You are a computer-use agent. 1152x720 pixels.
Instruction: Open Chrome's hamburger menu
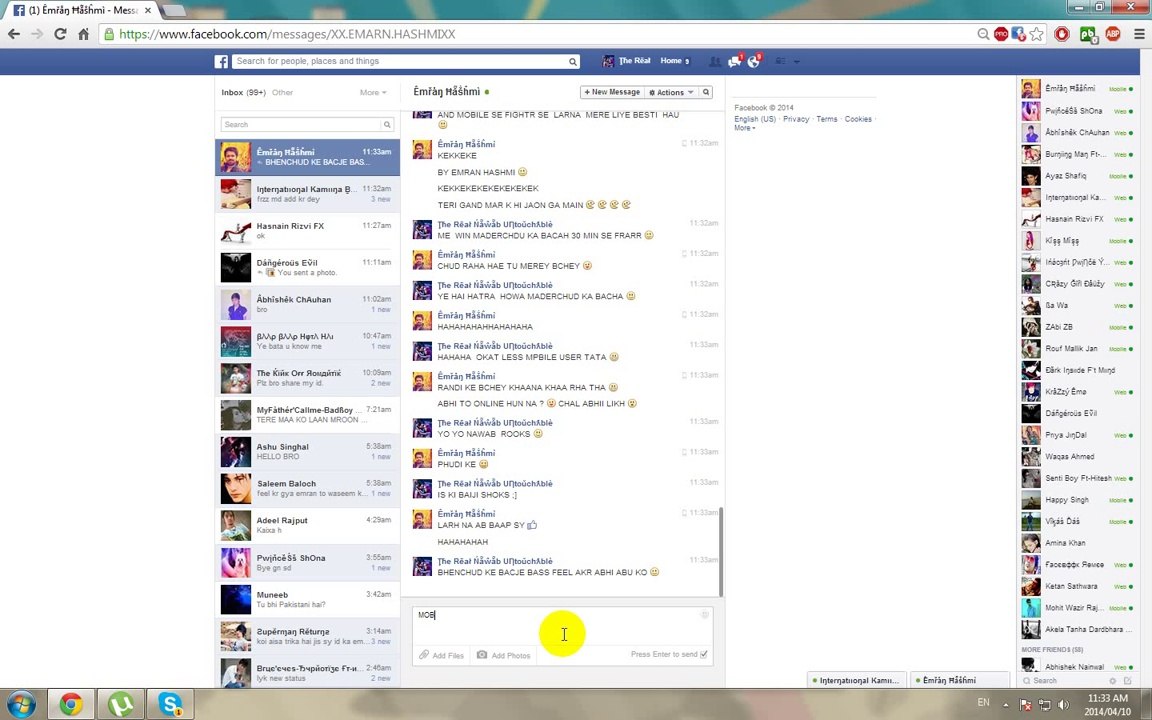(x=1139, y=34)
